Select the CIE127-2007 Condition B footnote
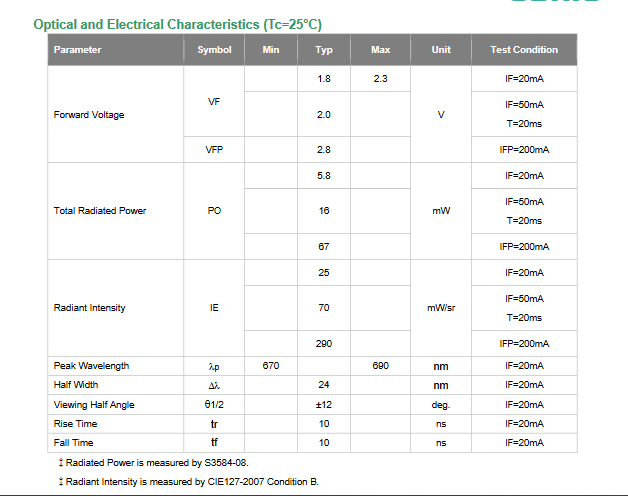The image size is (628, 496). (x=190, y=482)
